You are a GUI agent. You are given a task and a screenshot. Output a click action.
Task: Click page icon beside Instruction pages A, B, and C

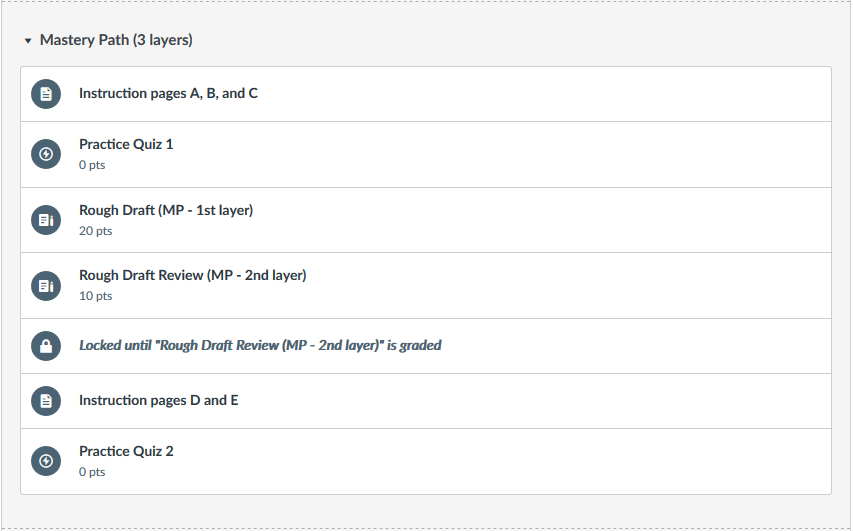(x=45, y=94)
